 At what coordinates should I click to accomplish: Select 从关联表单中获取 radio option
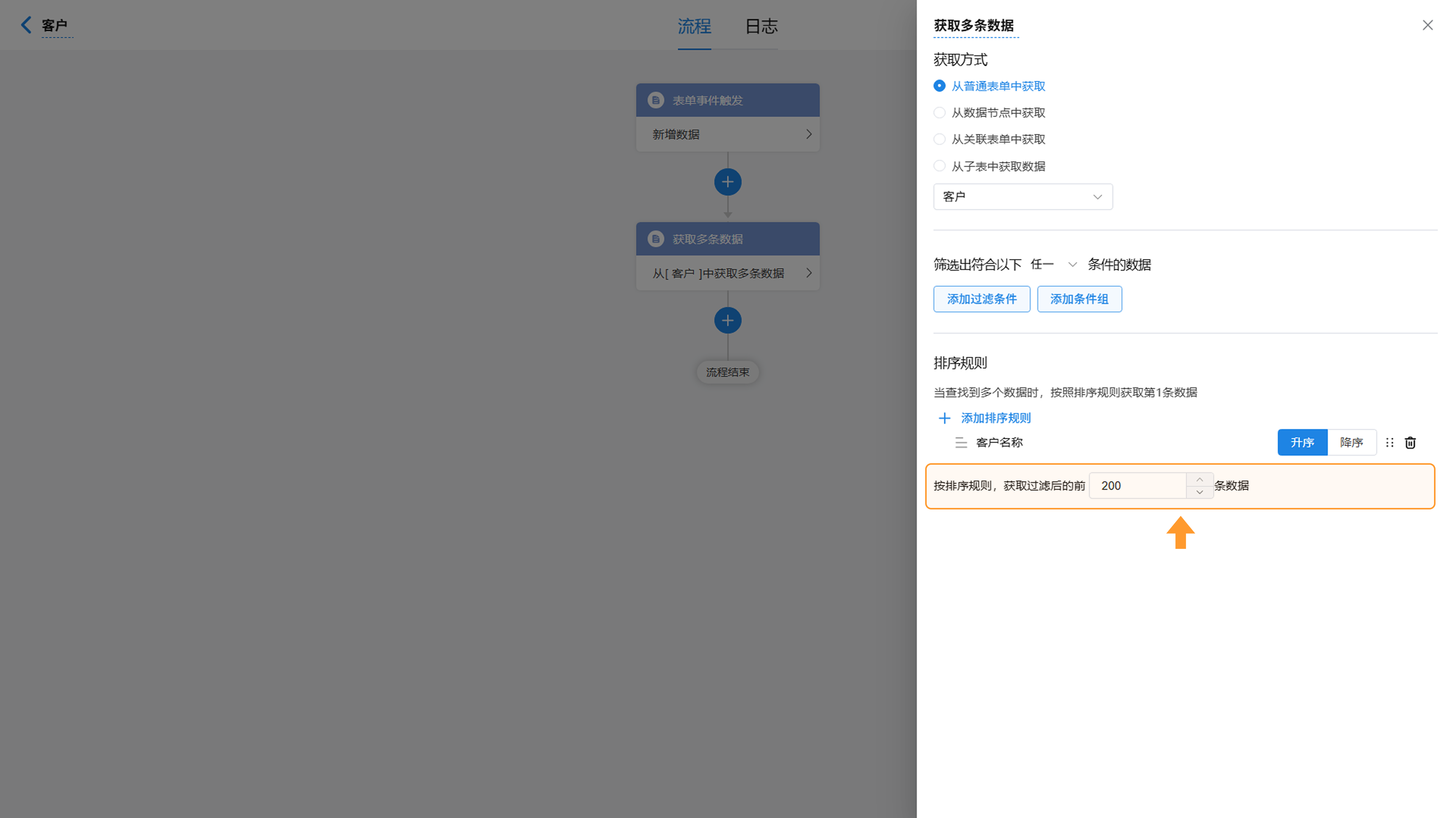pyautogui.click(x=940, y=139)
